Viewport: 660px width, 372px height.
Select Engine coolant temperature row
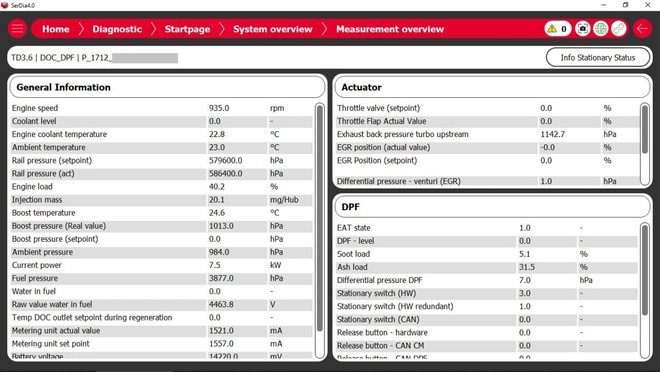point(162,134)
